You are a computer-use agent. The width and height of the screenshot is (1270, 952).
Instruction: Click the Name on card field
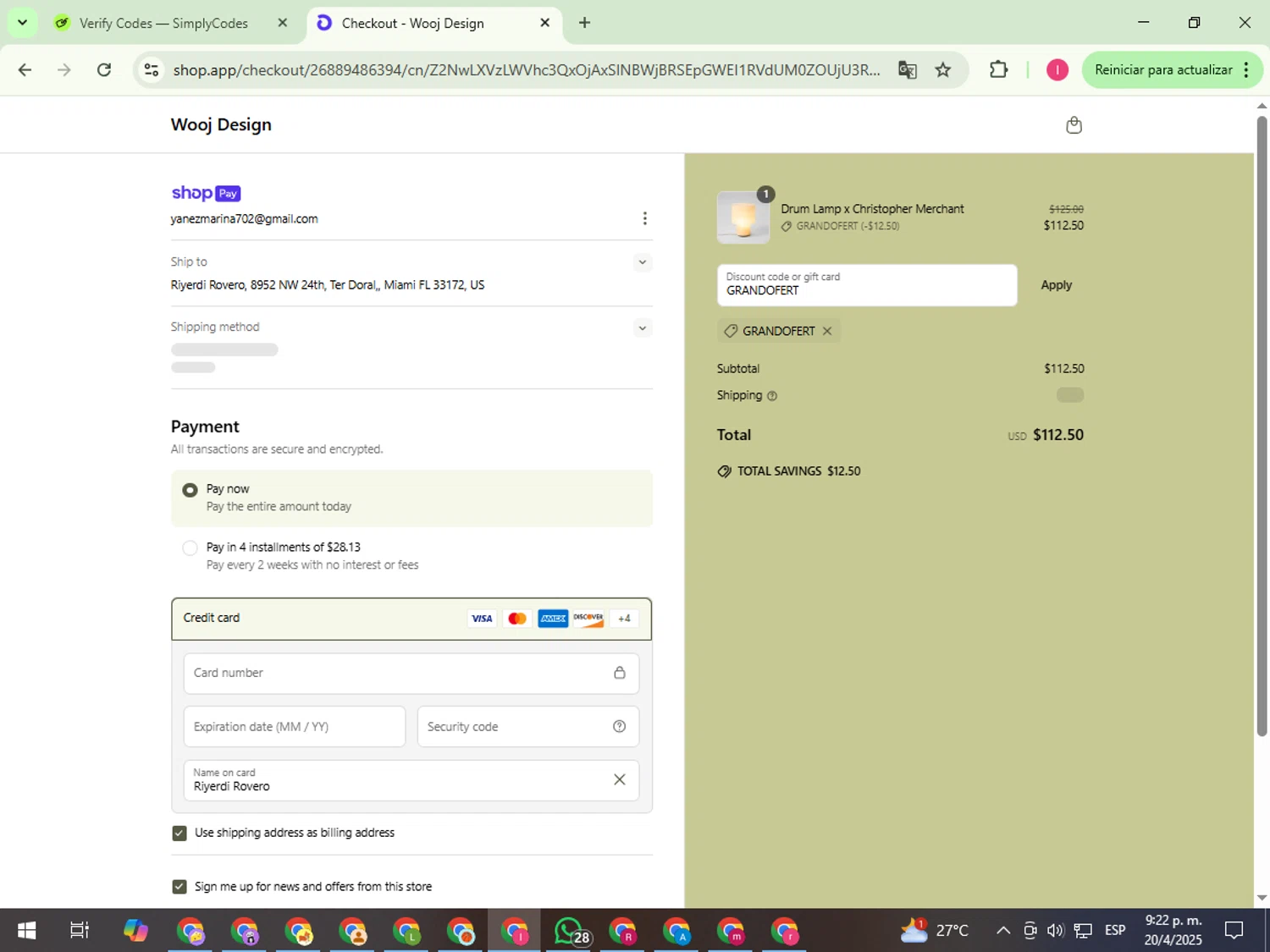coord(411,780)
